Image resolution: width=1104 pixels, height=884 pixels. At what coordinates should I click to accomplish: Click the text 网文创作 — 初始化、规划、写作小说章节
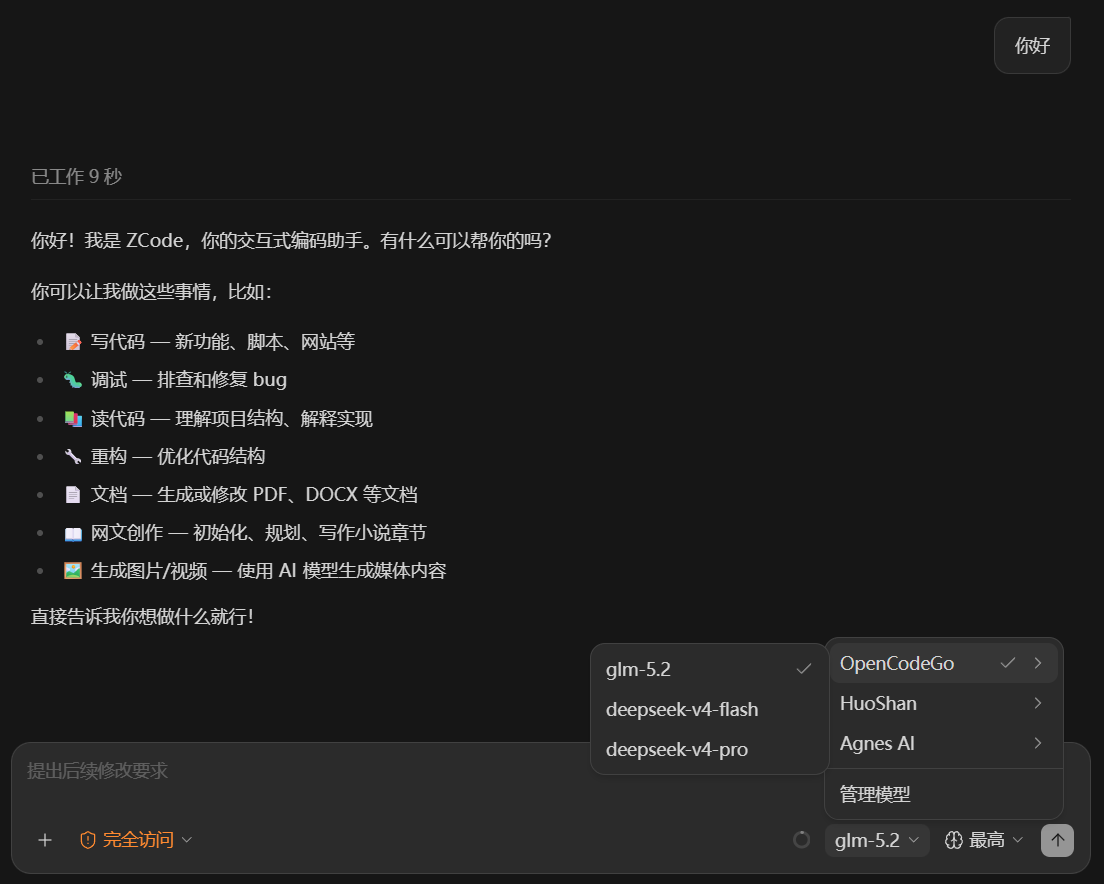point(258,533)
